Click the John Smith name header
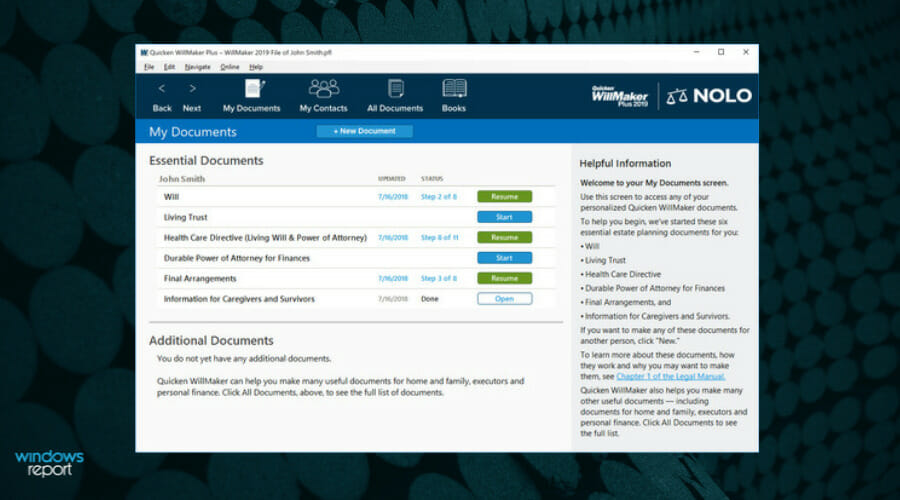900x500 pixels. [182, 179]
